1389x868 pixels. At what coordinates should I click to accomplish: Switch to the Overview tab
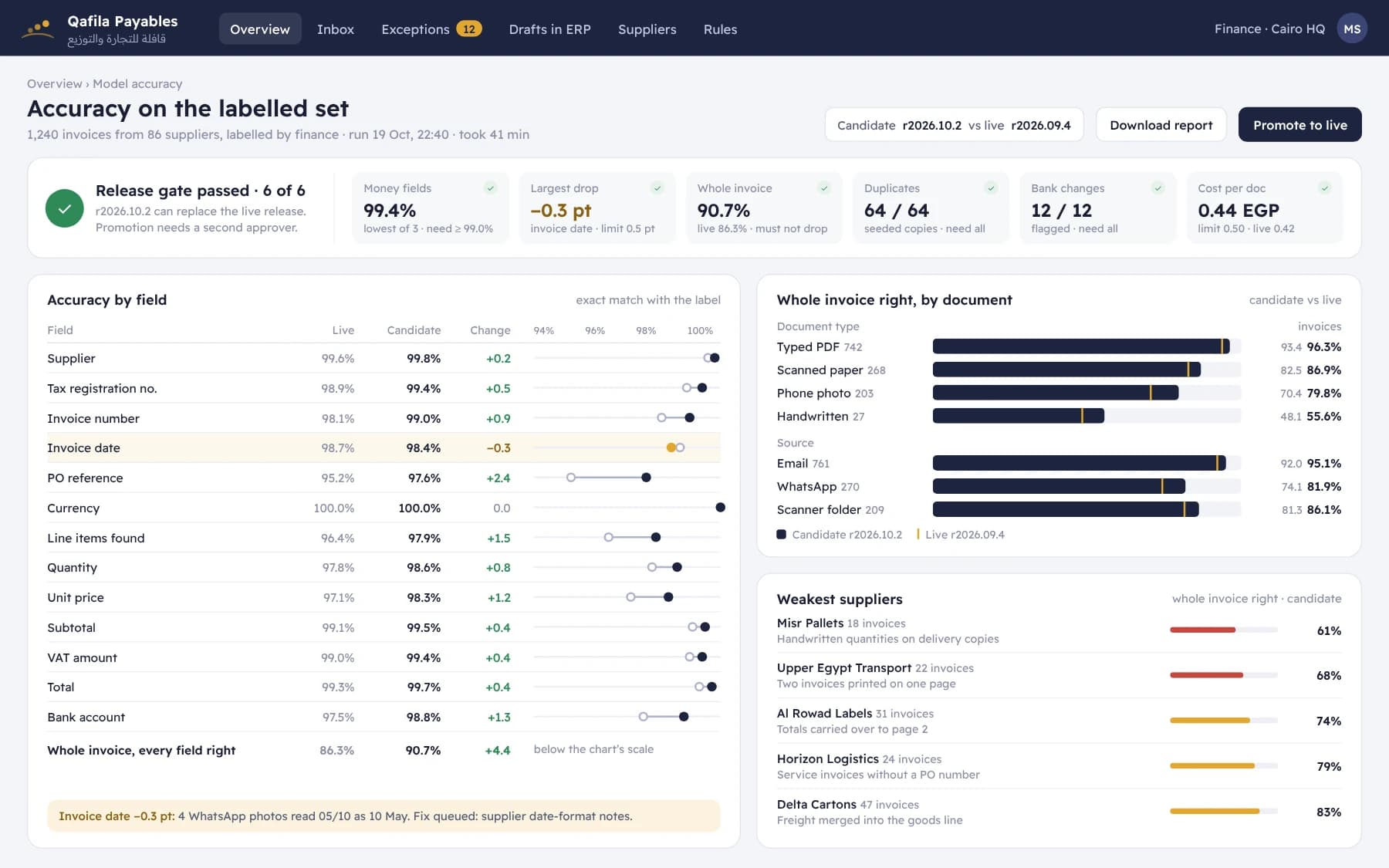(x=260, y=29)
